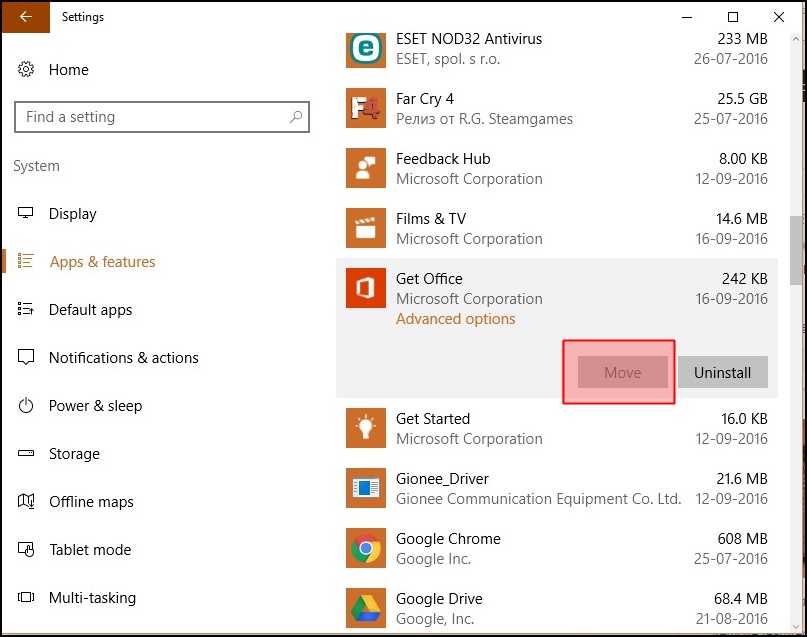Click the Gionee_Driver app icon
Viewport: 807px width, 637px height.
(365, 488)
